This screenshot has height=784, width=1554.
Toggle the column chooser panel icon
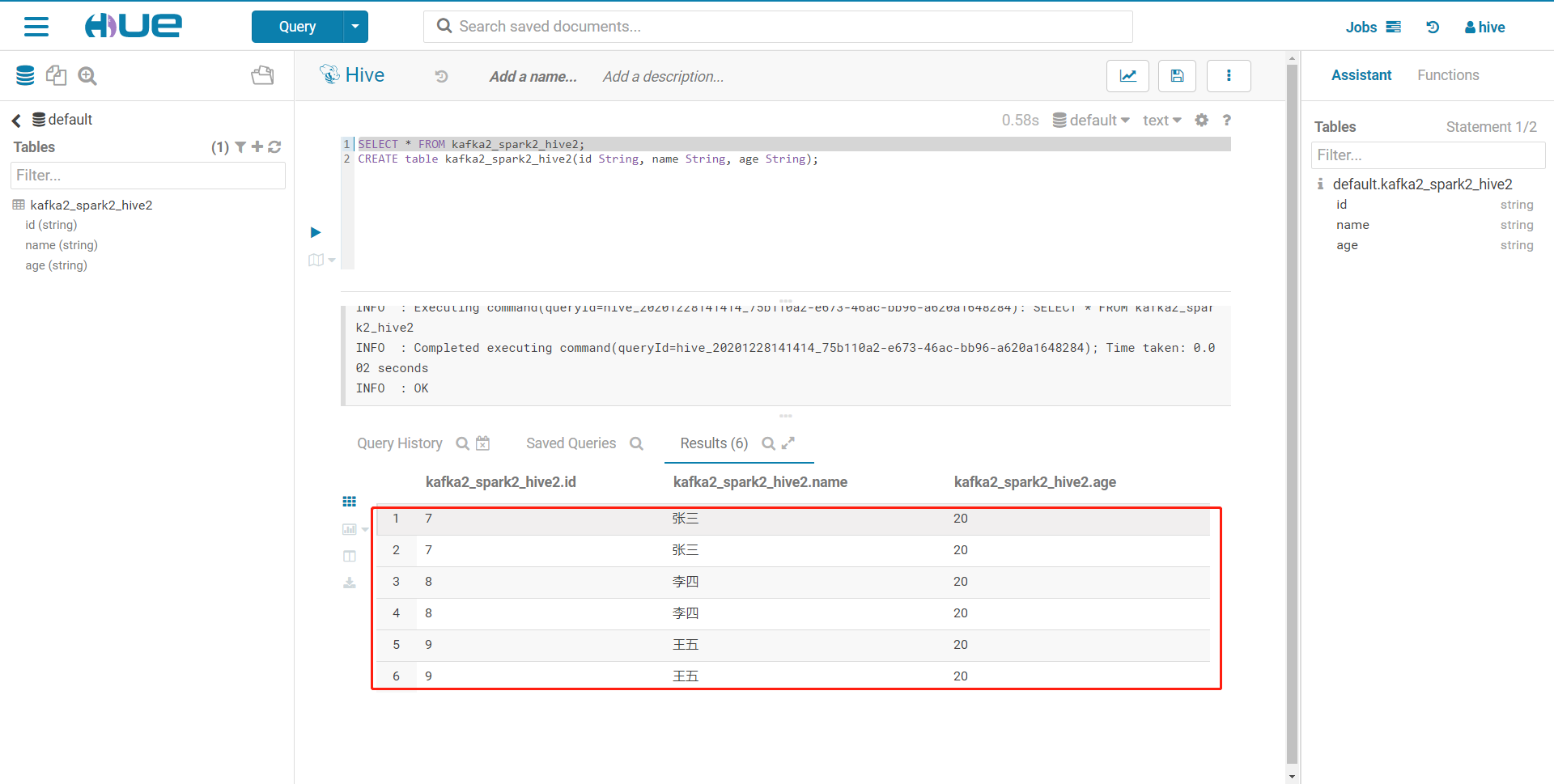point(350,556)
